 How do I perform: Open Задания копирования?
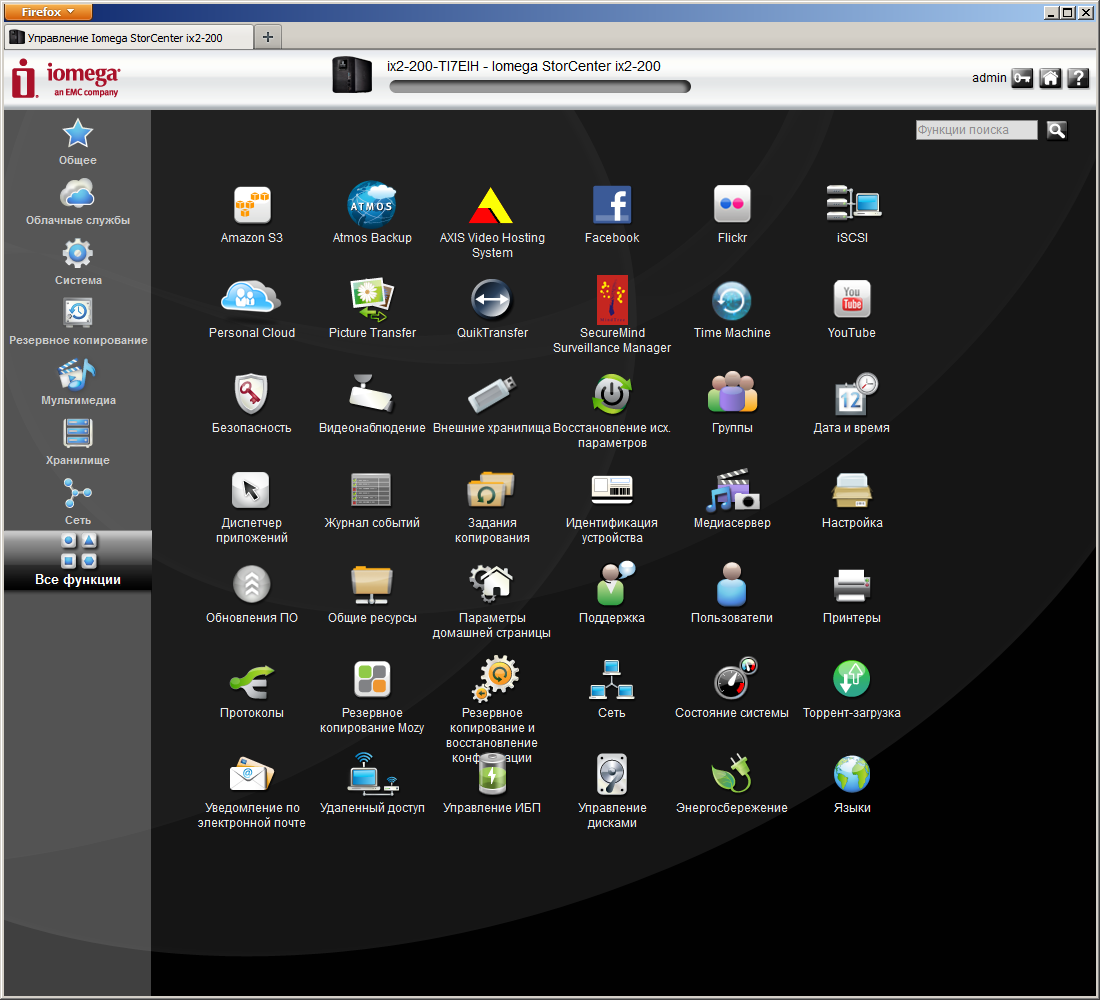(x=491, y=490)
